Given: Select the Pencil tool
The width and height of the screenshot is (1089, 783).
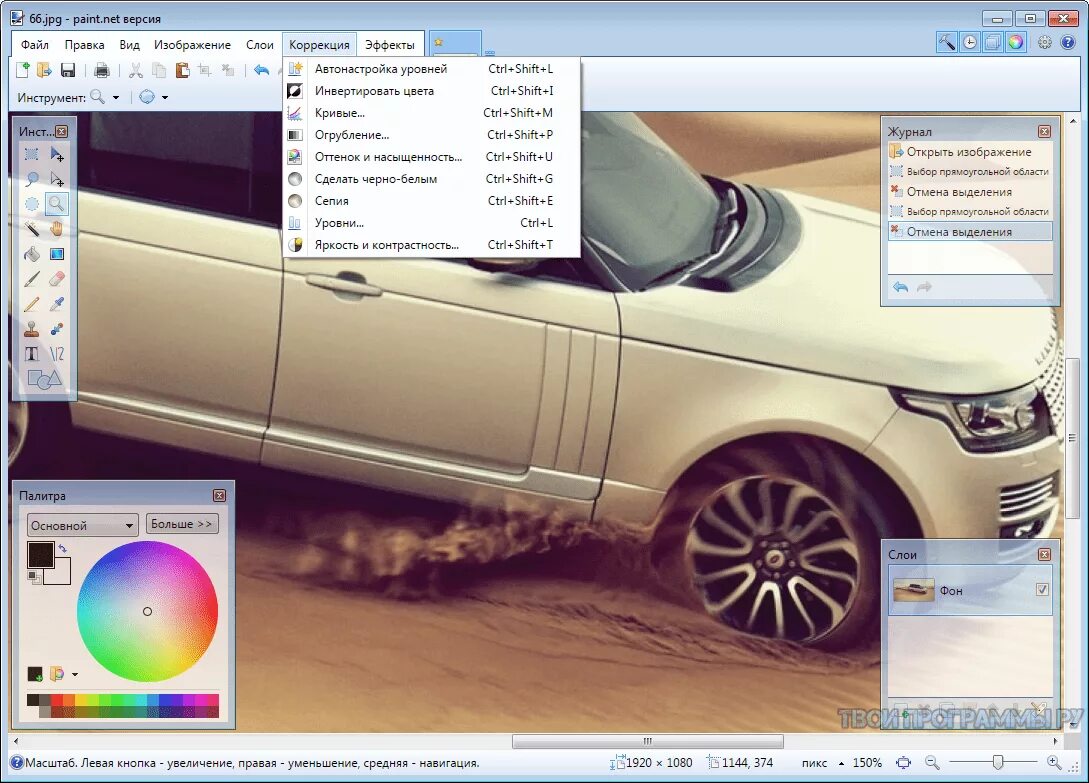Looking at the screenshot, I should coord(31,304).
